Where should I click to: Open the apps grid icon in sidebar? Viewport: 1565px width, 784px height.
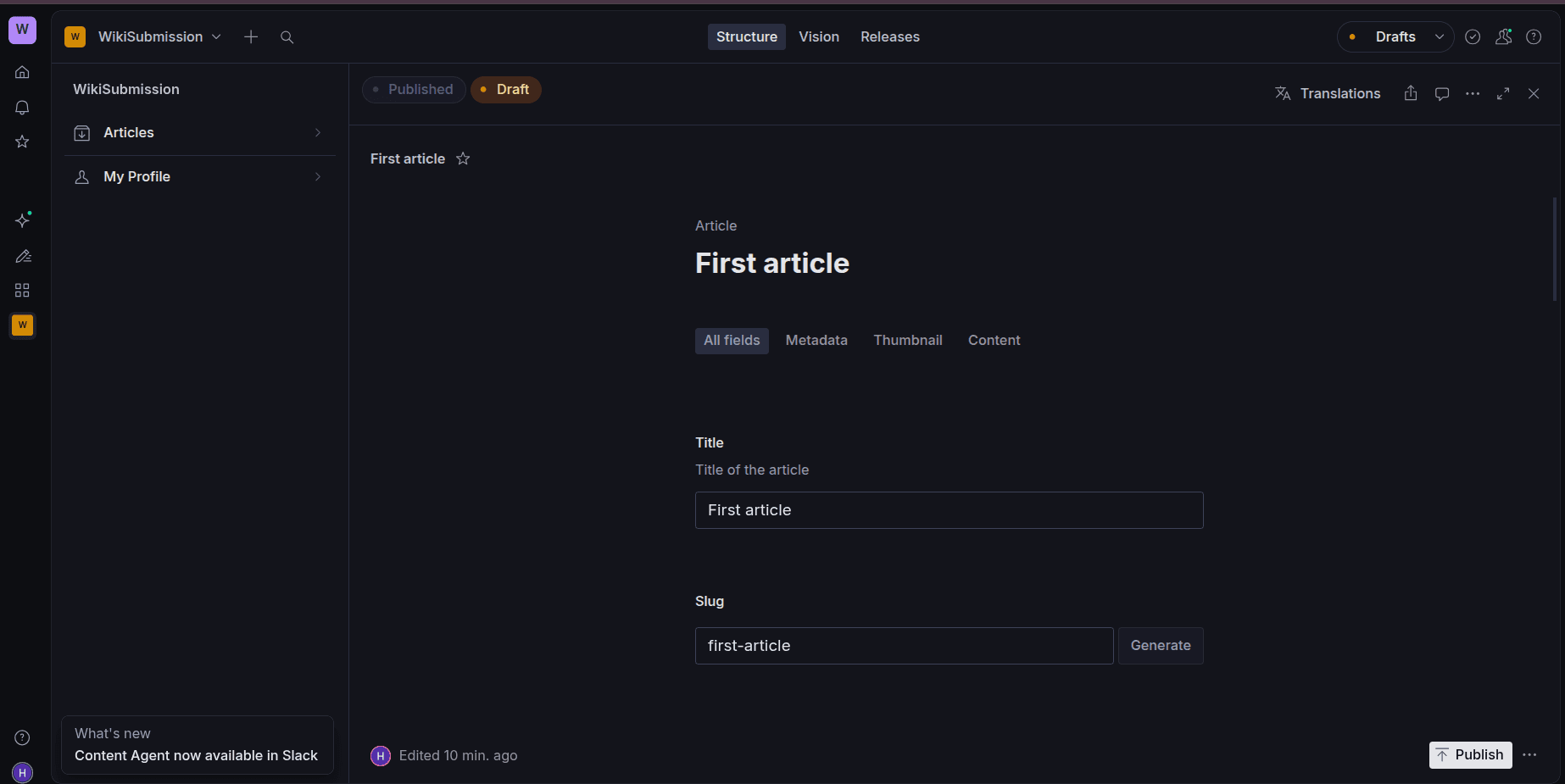coord(22,290)
